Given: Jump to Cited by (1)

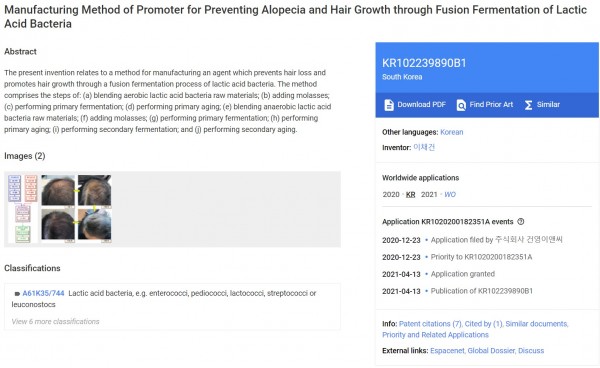Looking at the screenshot, I should [x=483, y=324].
